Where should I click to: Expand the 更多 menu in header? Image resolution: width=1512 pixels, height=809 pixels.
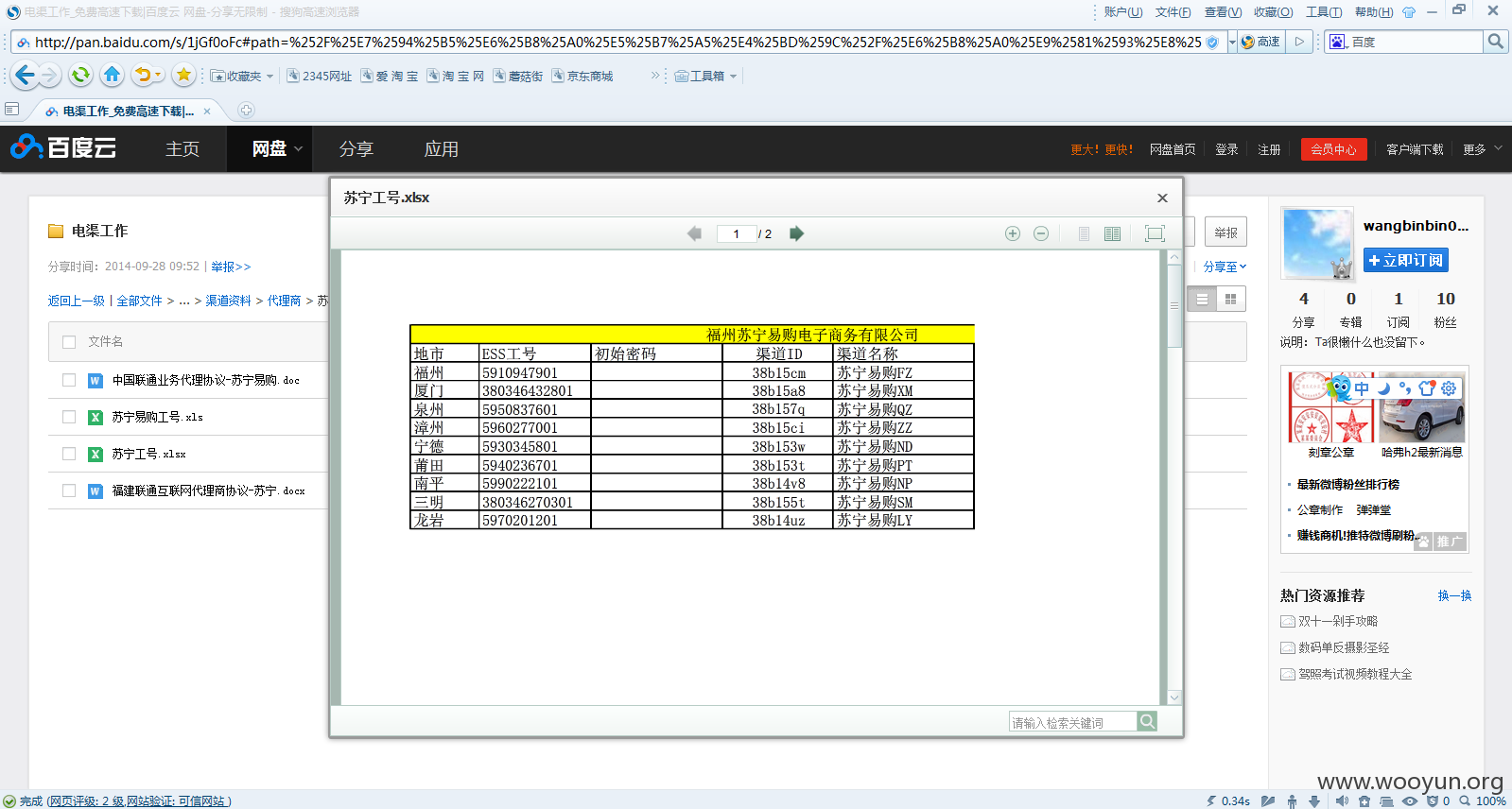point(1483,148)
